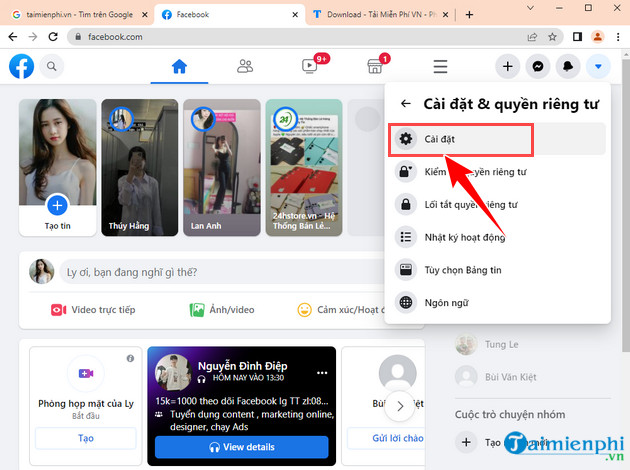Click the browser back arrow
This screenshot has width=630, height=470.
(13, 37)
